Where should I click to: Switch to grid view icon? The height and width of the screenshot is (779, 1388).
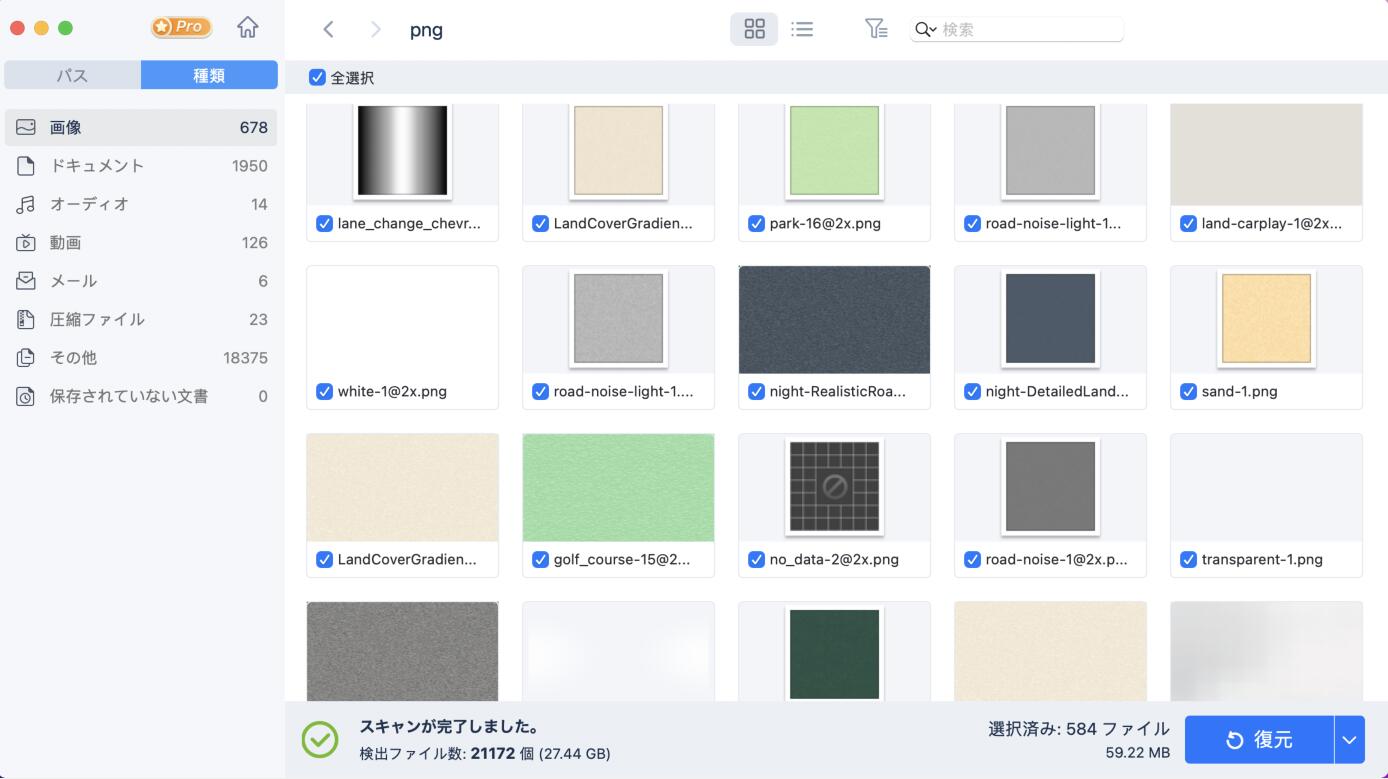pos(754,29)
